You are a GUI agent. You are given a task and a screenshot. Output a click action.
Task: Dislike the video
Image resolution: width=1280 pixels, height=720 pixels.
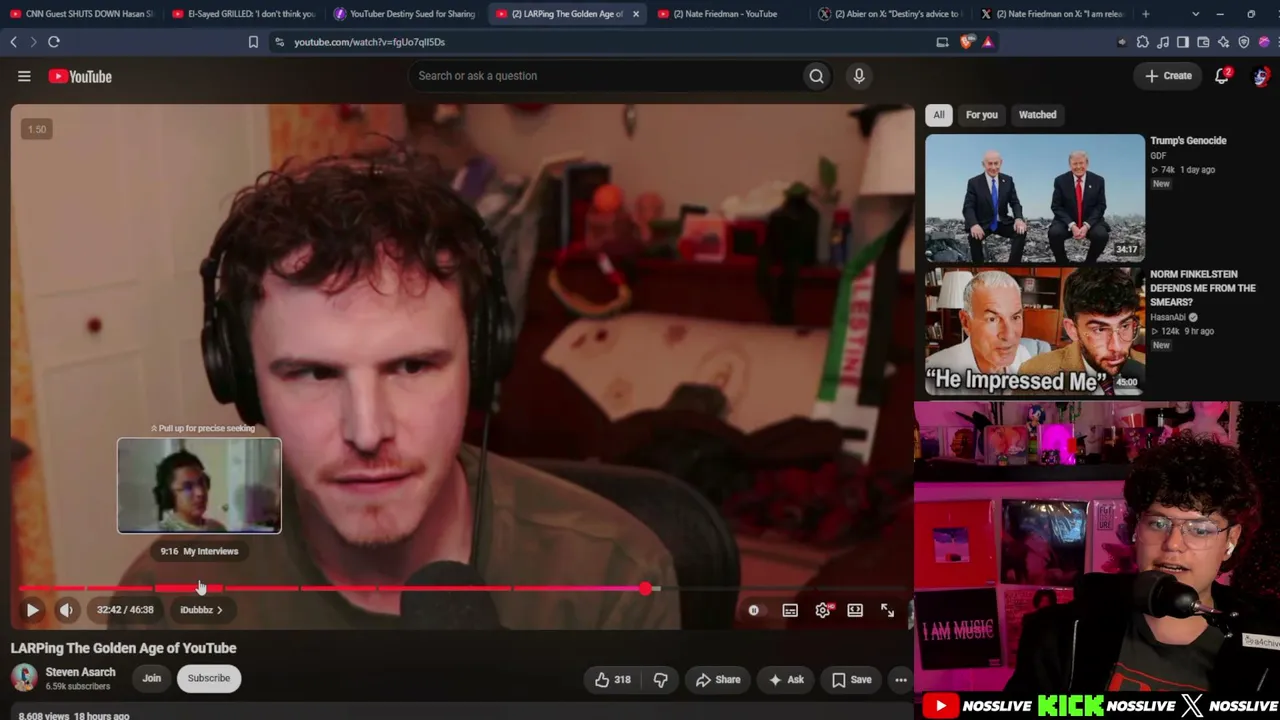(x=661, y=680)
